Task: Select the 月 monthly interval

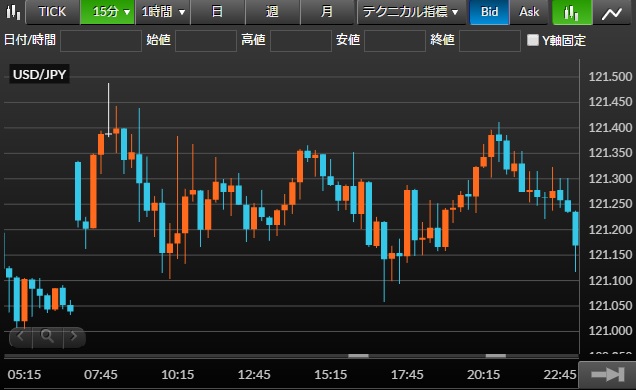Action: click(328, 12)
